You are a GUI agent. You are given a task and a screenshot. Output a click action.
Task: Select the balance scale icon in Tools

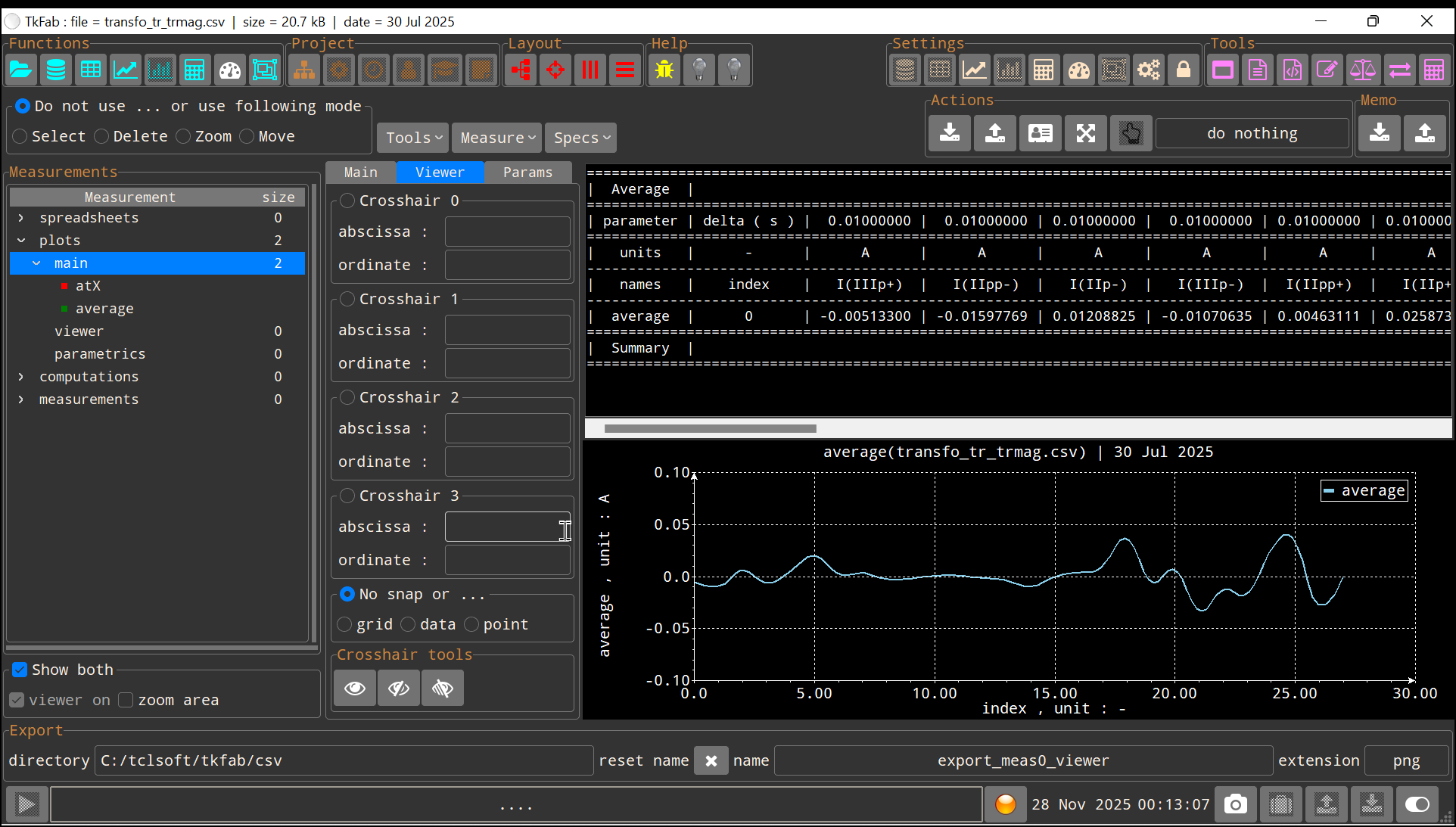coord(1363,69)
